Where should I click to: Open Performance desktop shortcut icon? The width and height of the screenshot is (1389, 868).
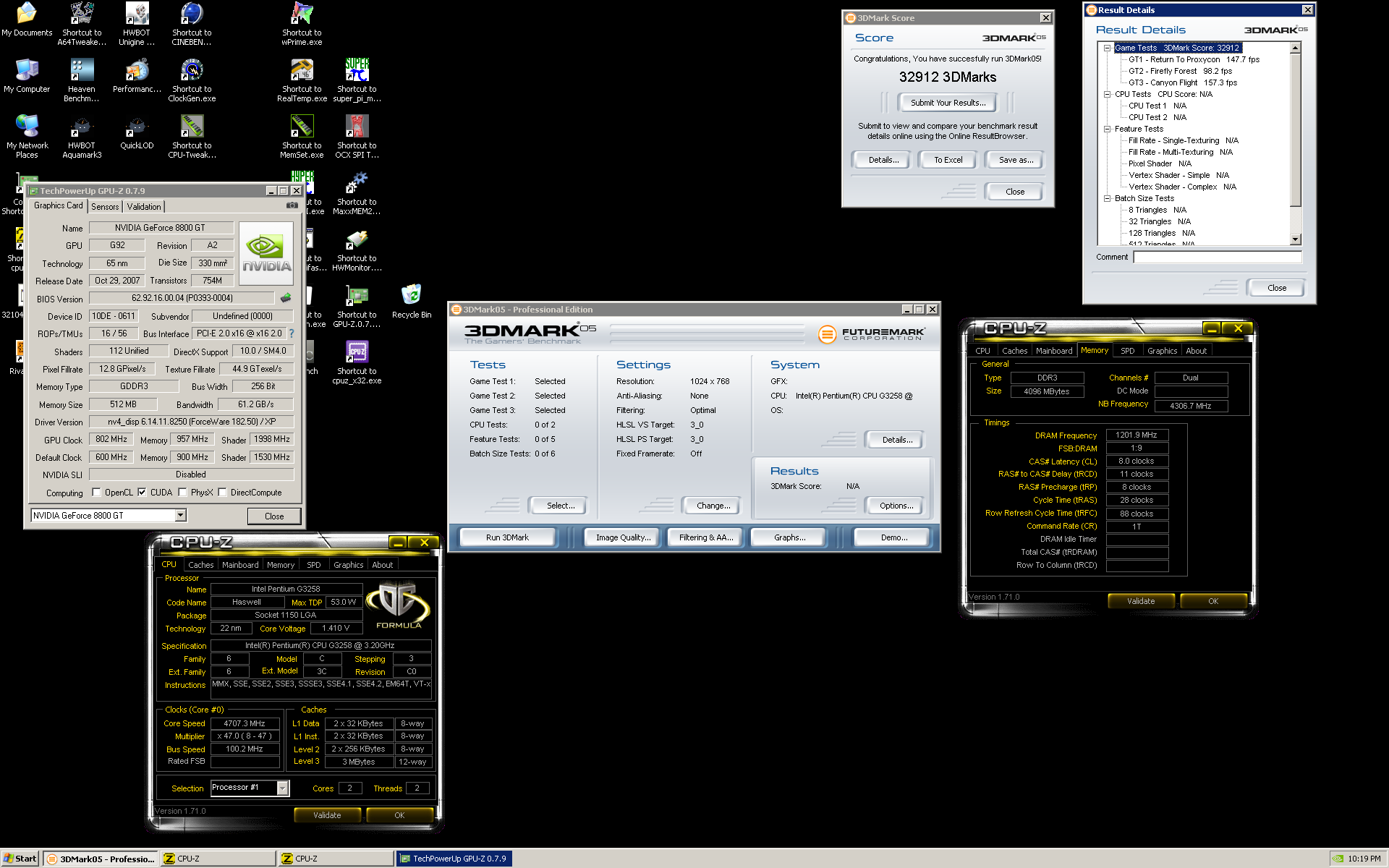[137, 76]
